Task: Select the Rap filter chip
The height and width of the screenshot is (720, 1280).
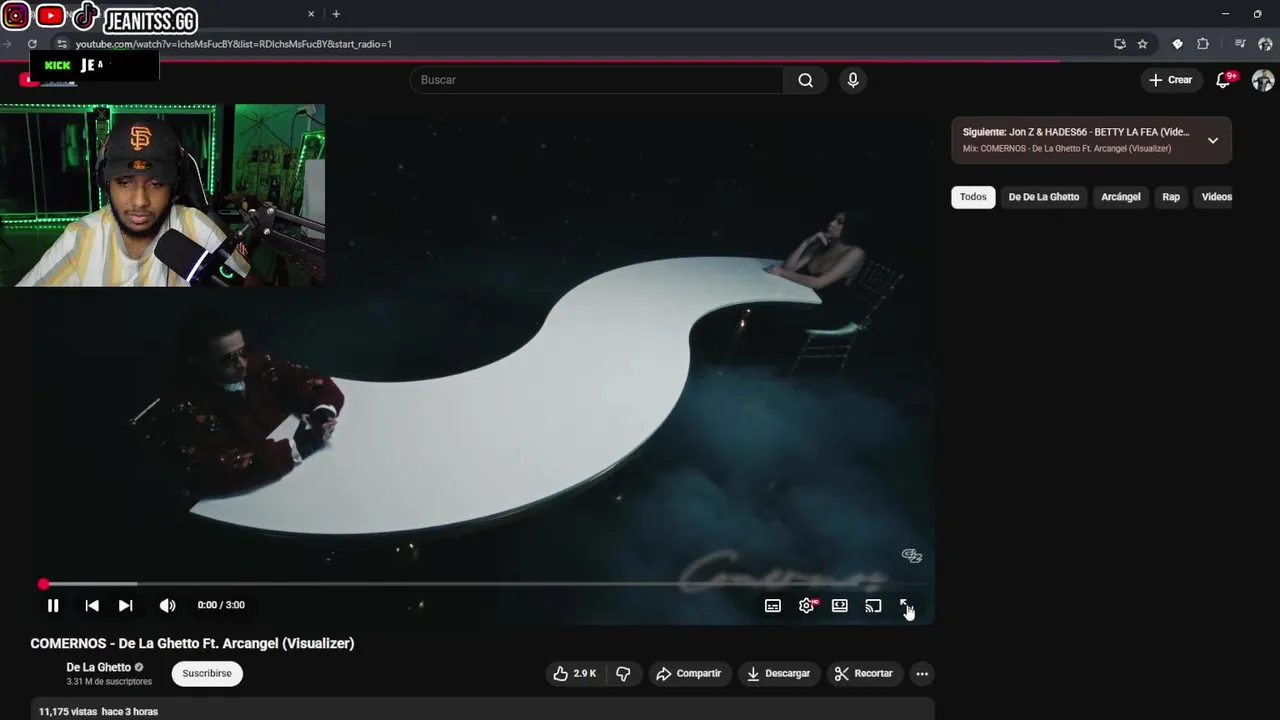Action: pos(1171,197)
